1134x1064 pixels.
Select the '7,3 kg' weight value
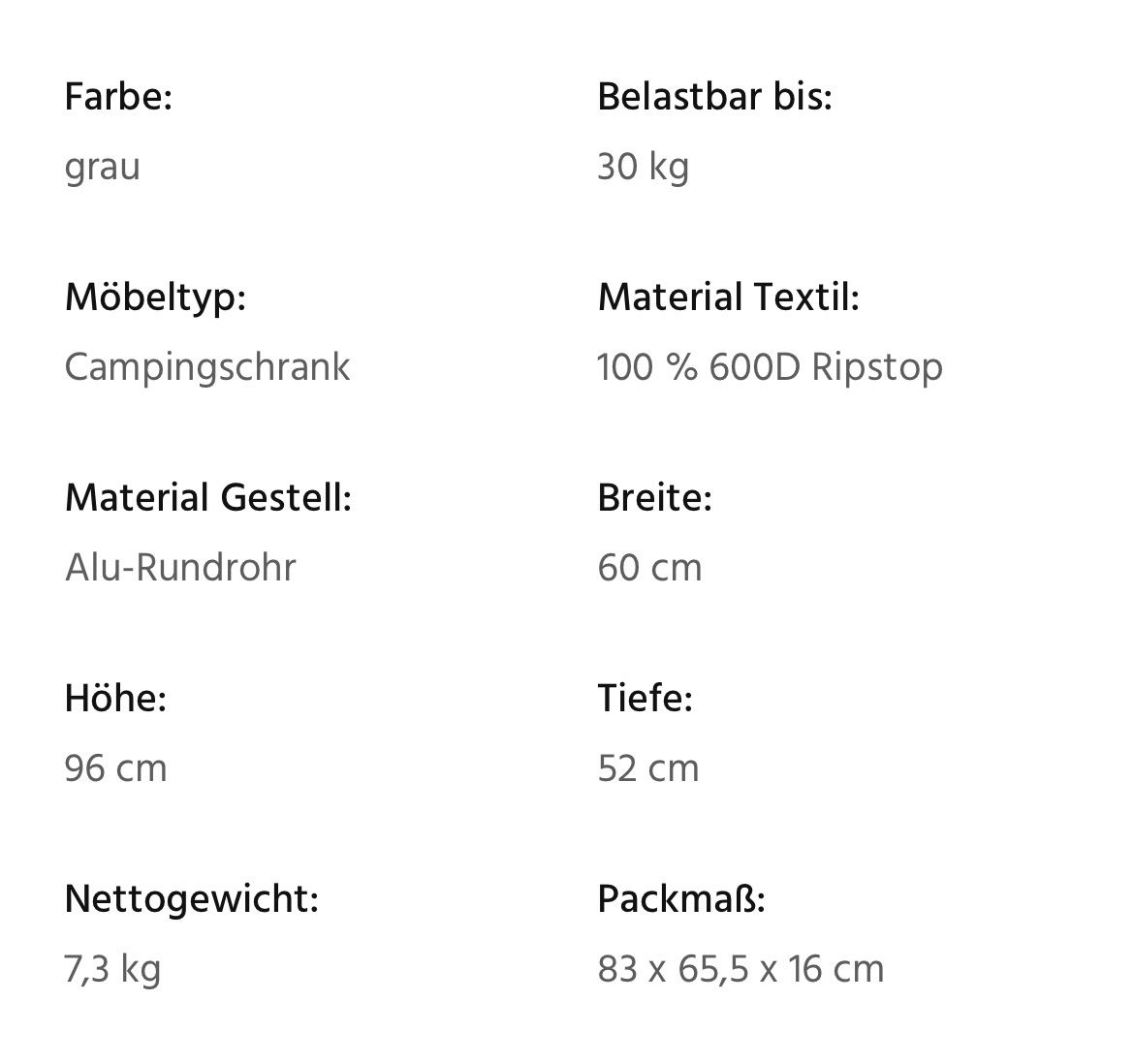112,969
